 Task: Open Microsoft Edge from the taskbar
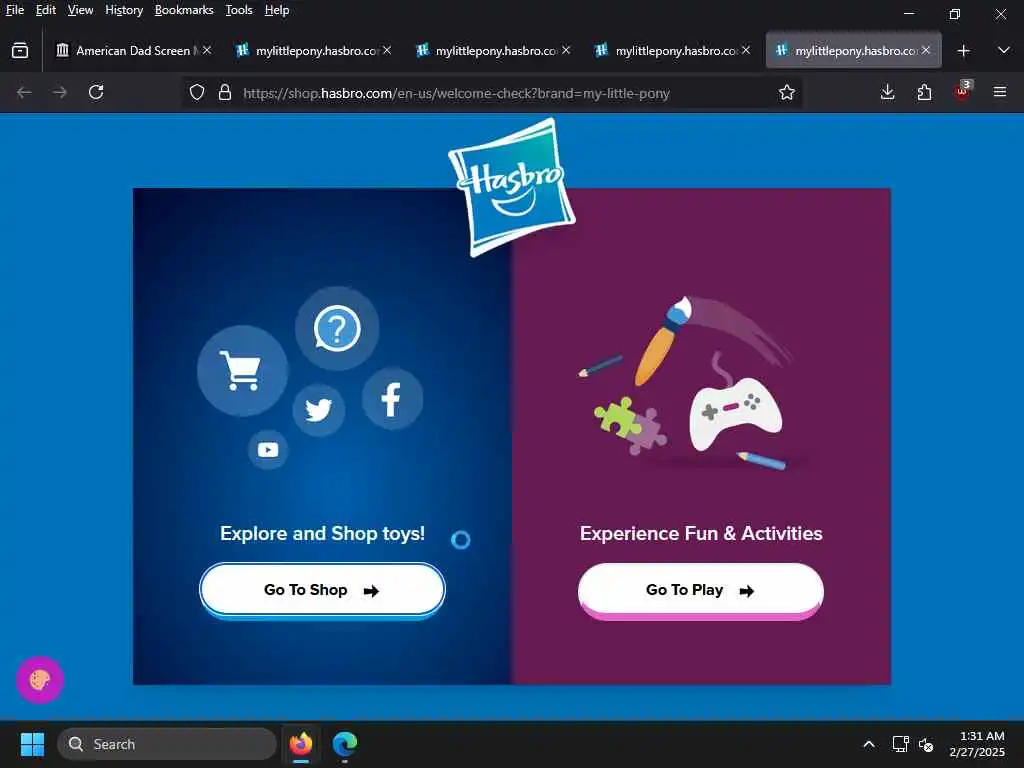coord(345,744)
